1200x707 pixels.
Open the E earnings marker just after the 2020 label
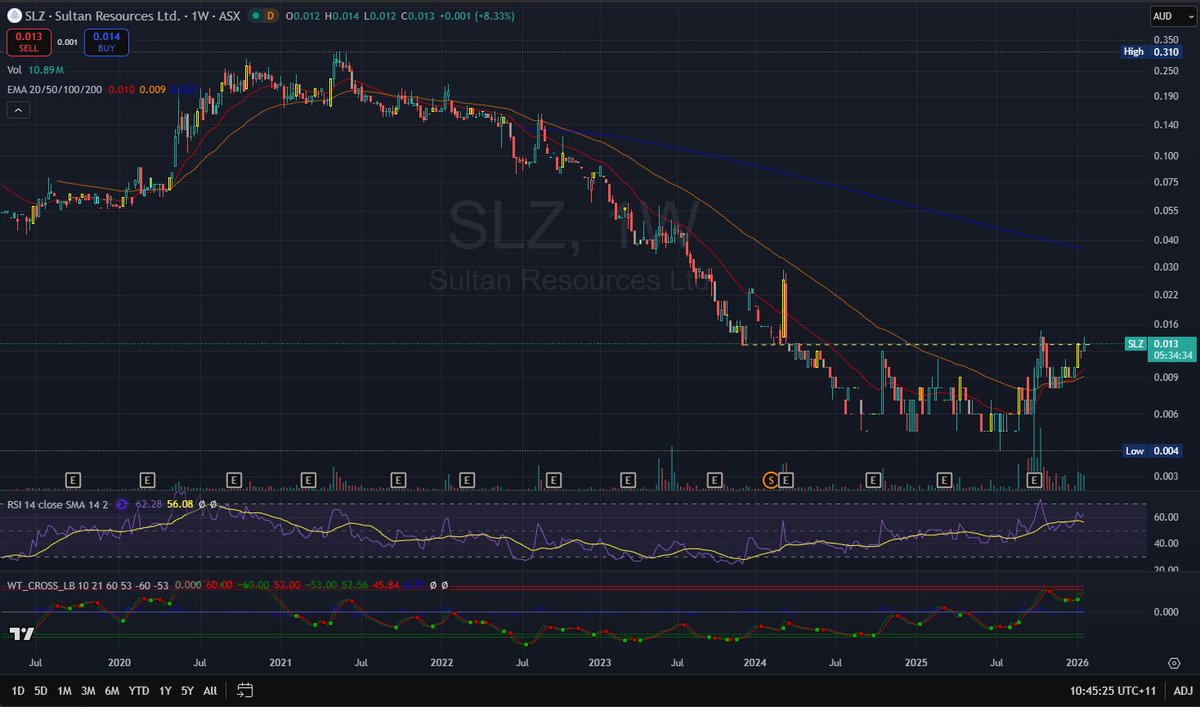click(x=148, y=480)
